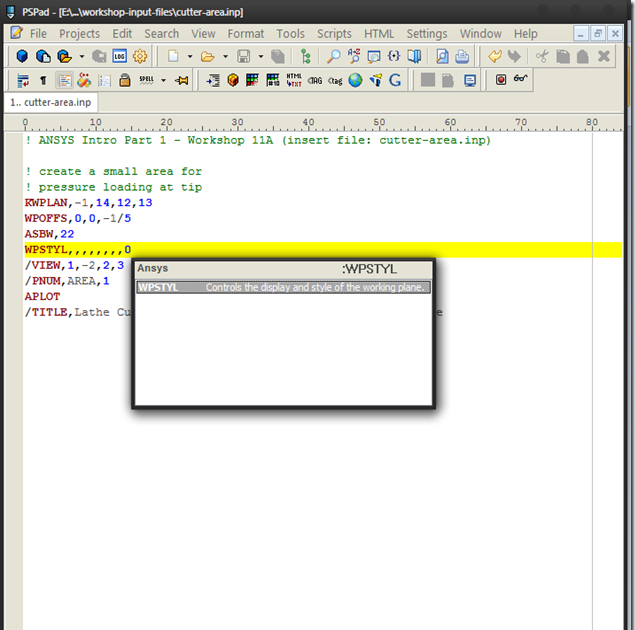Screen dimensions: 635x630
Task: Click the Google search G icon
Action: click(395, 80)
